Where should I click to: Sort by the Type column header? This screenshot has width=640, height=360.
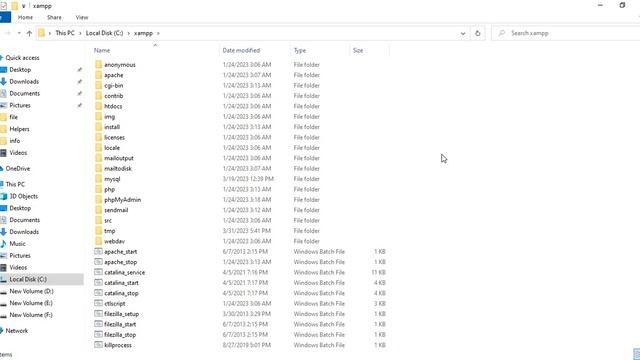(300, 51)
